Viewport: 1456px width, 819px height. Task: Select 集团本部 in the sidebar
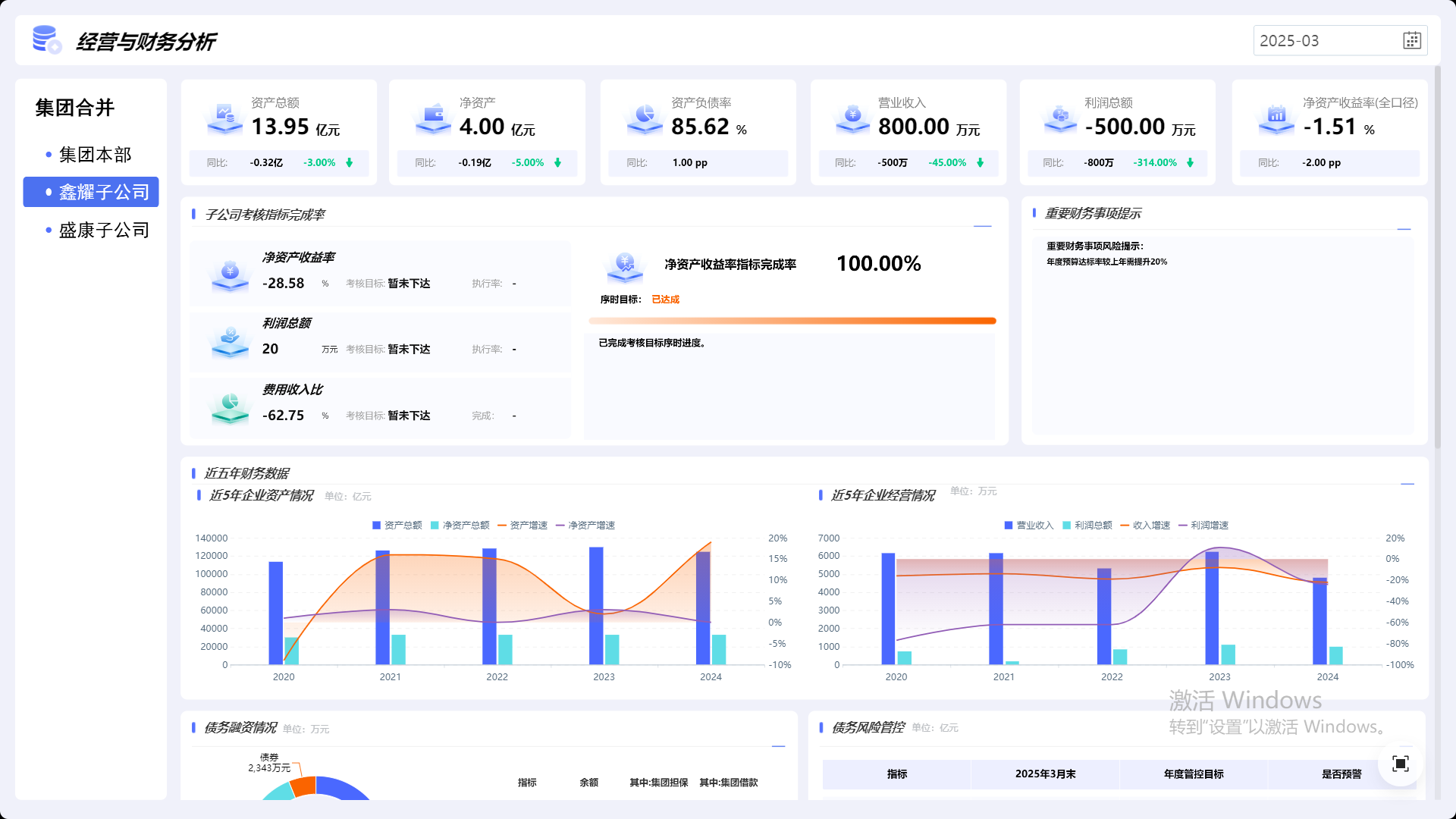click(95, 155)
